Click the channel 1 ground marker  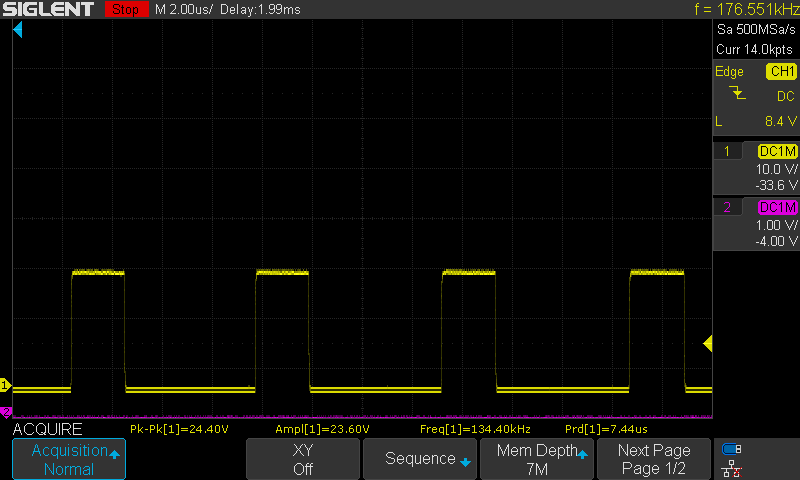tap(5, 385)
